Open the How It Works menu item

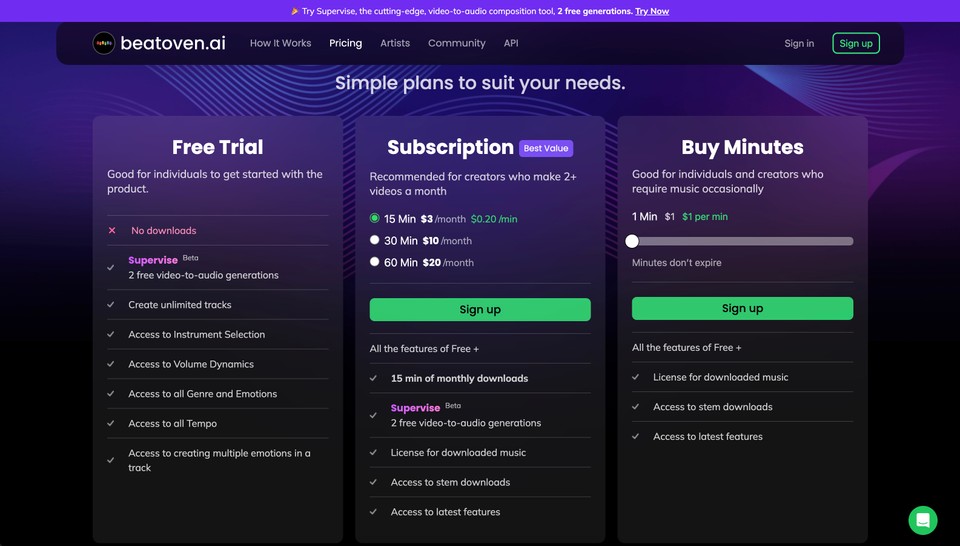pyautogui.click(x=280, y=43)
